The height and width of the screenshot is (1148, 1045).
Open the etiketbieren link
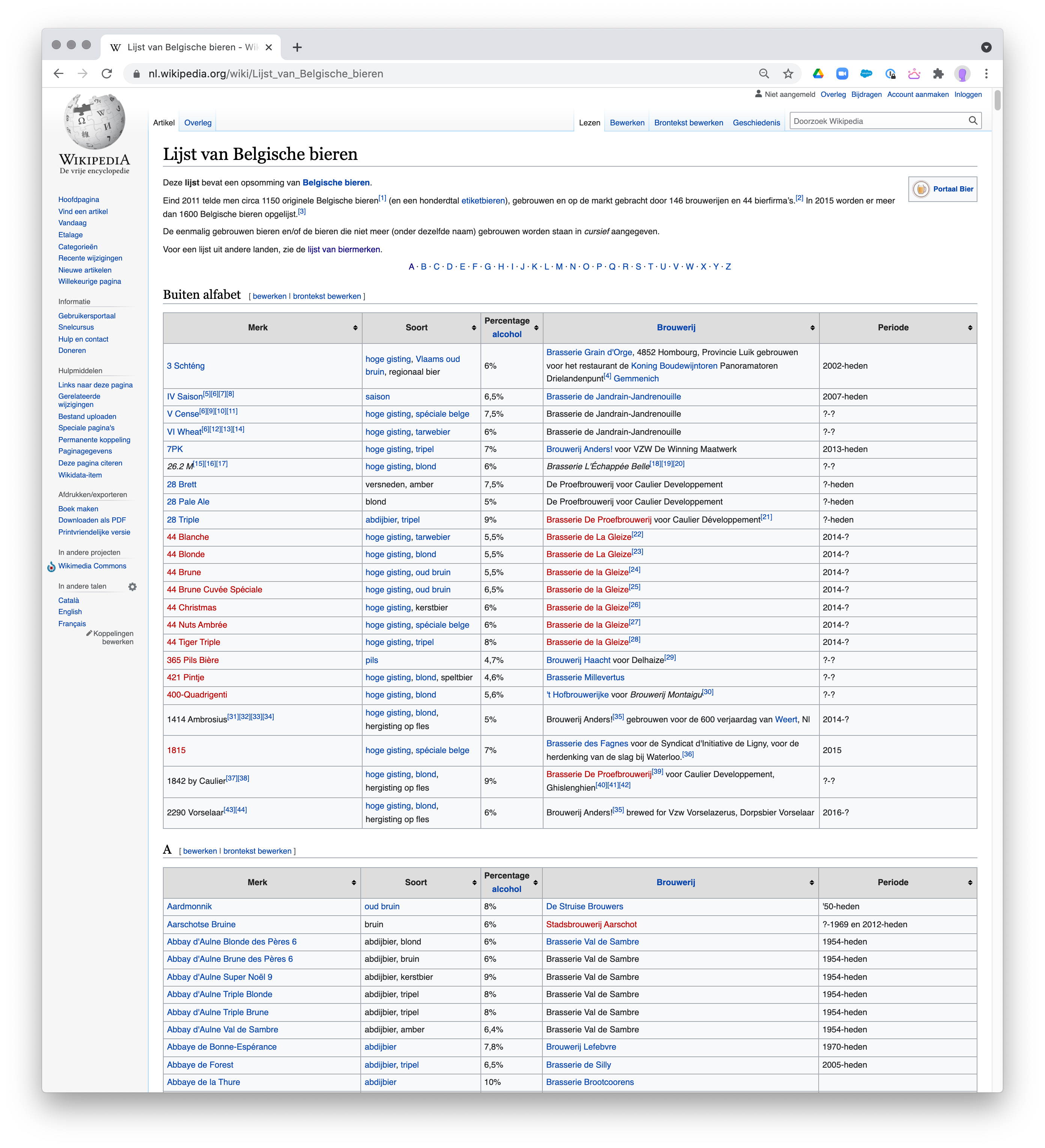click(483, 200)
